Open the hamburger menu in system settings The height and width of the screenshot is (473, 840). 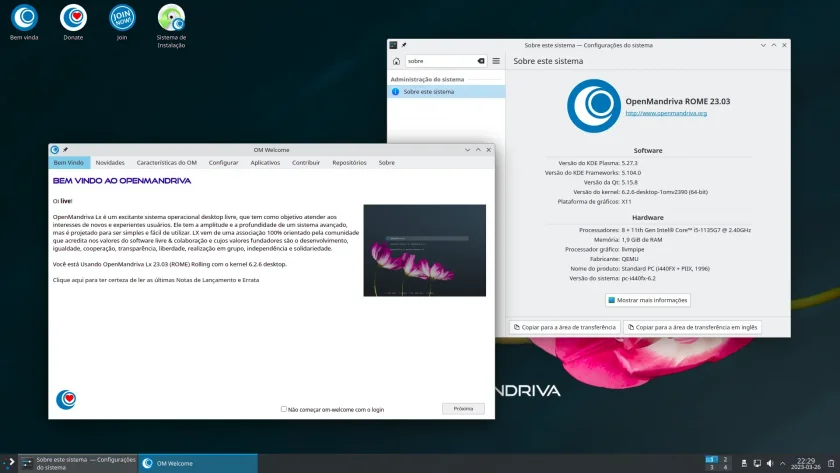(x=496, y=61)
